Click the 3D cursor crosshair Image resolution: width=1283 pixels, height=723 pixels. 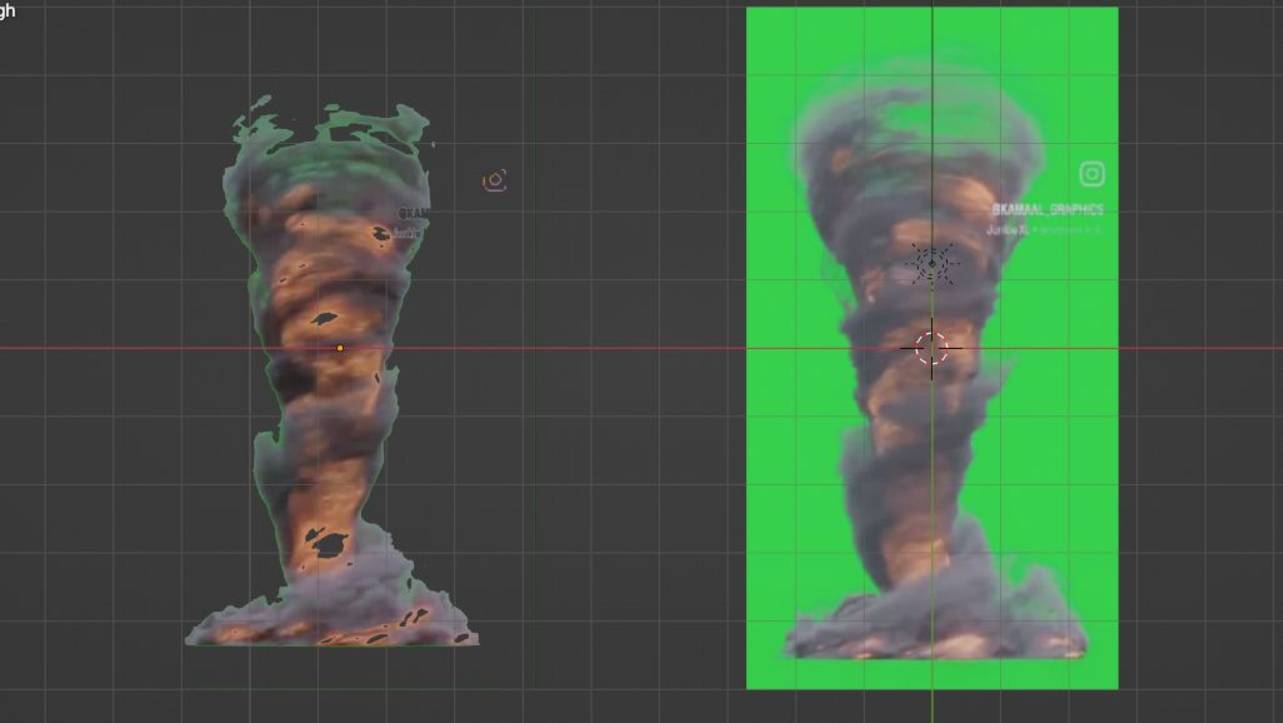coord(931,348)
